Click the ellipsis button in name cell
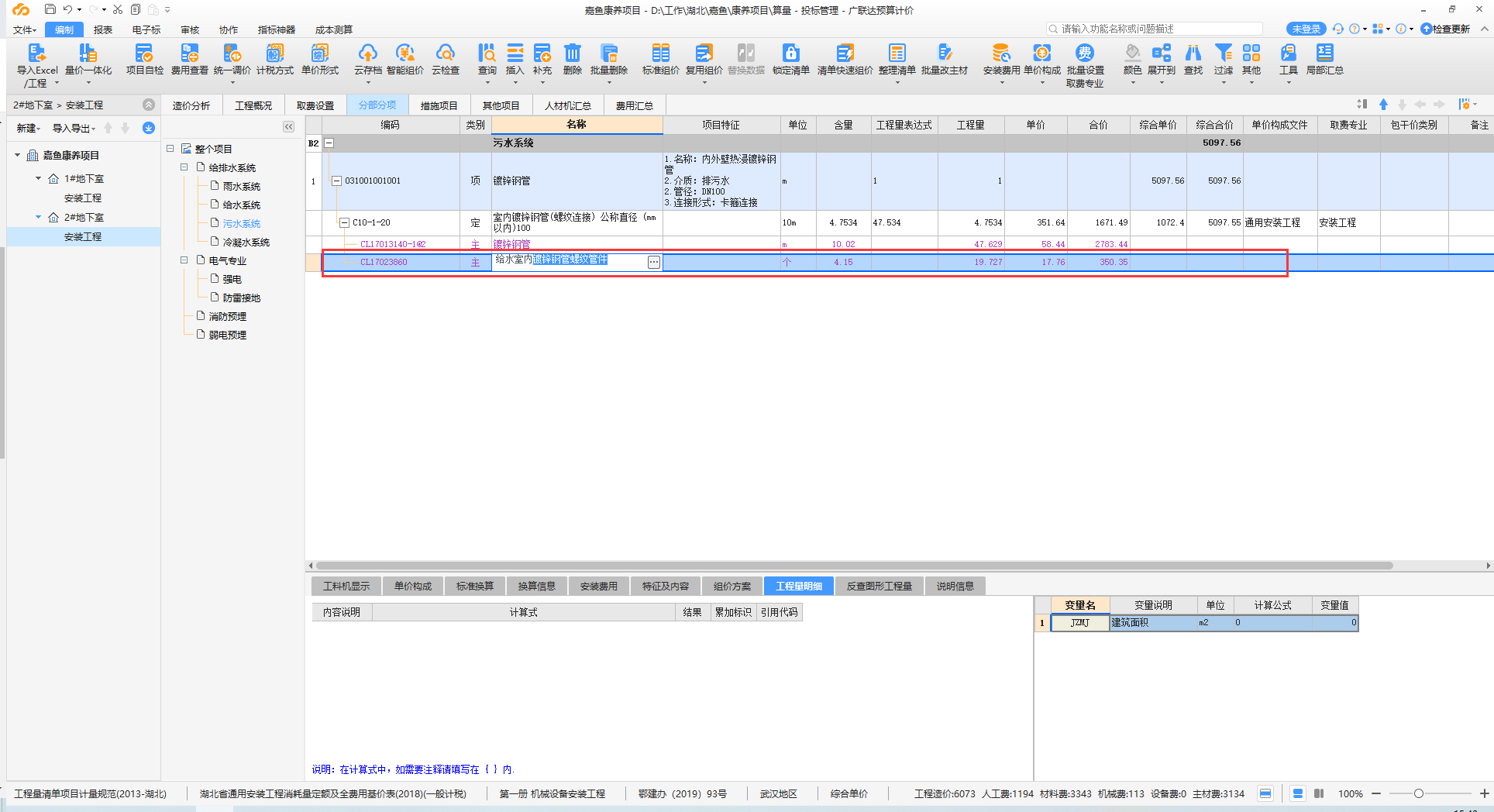Screen dimensions: 1494x812 tap(654, 262)
